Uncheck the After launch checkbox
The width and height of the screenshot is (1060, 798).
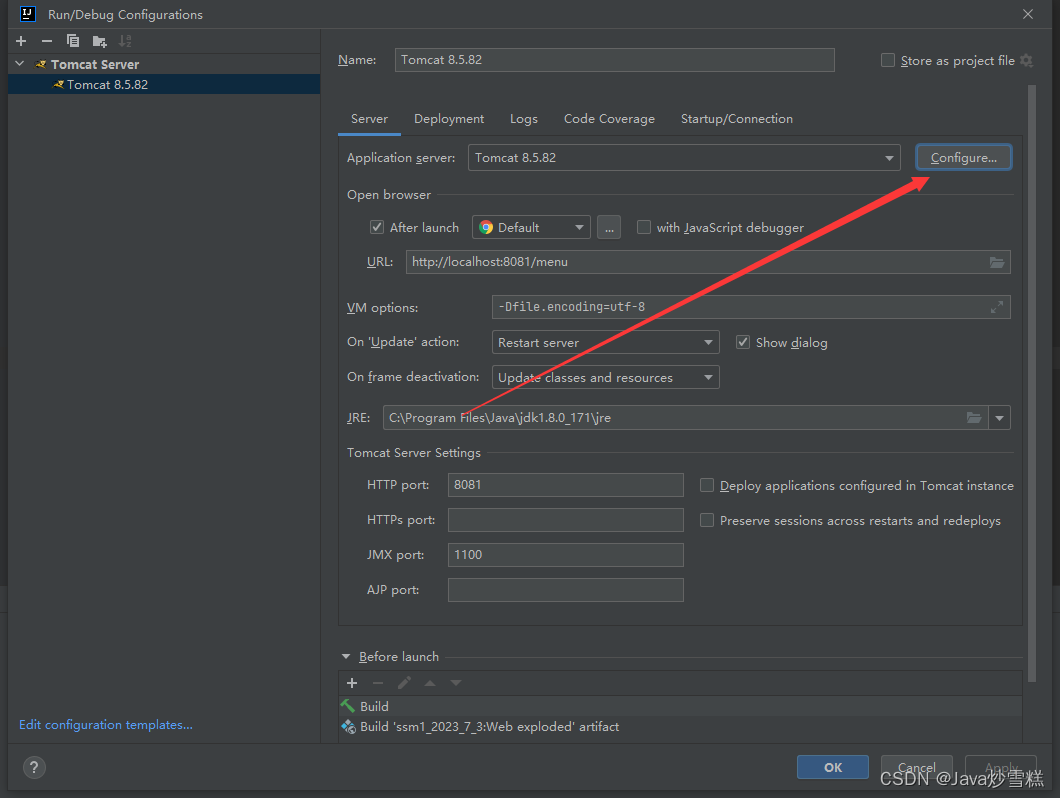pos(377,227)
